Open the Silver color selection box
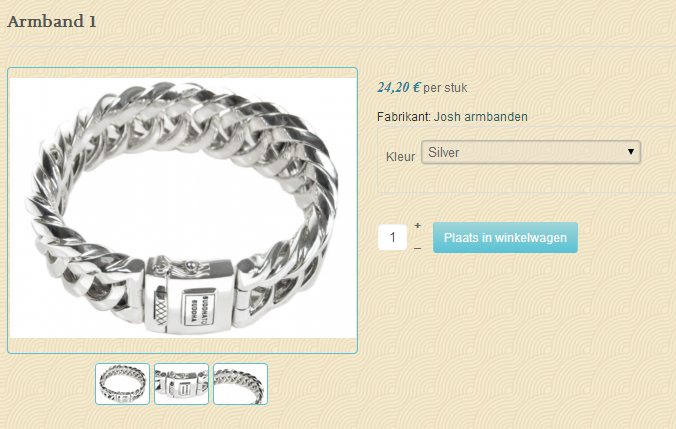 pyautogui.click(x=531, y=152)
